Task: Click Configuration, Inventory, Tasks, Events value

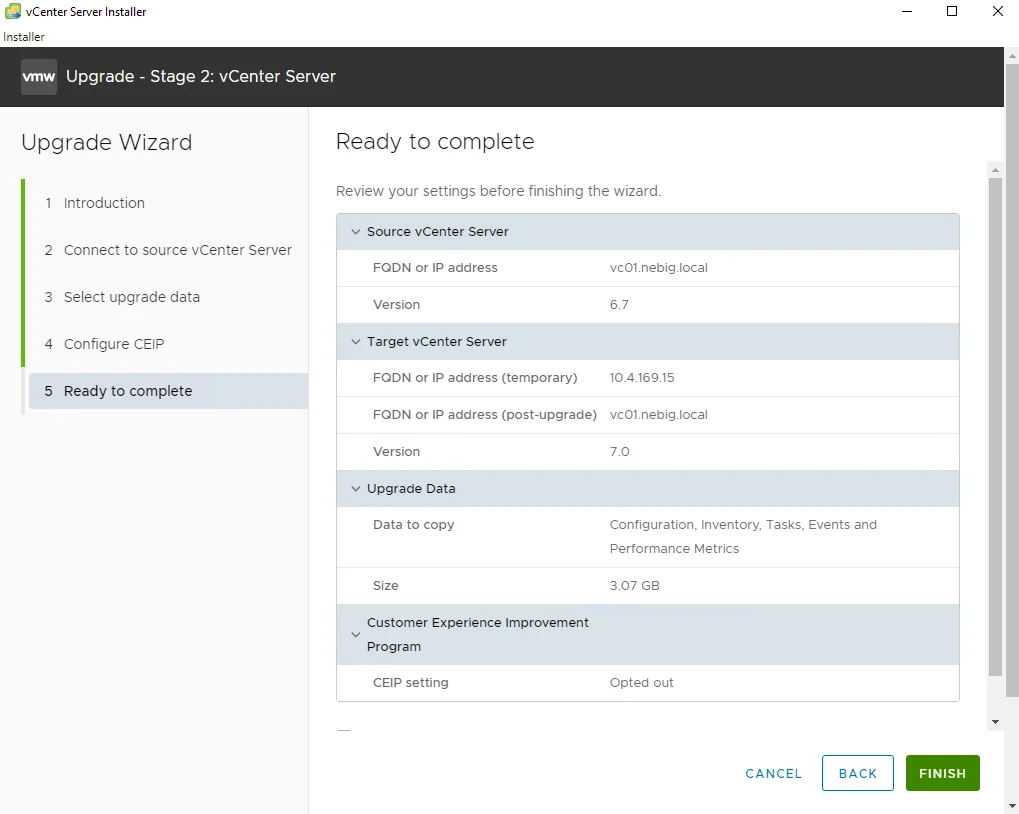Action: click(x=743, y=537)
